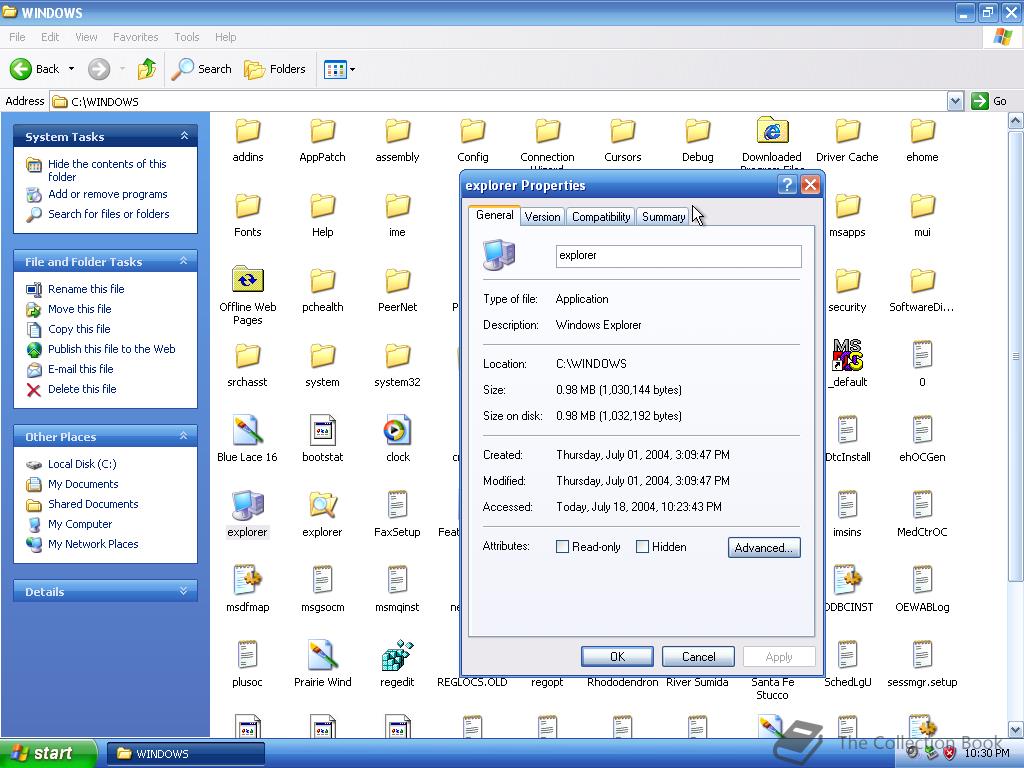The height and width of the screenshot is (768, 1024).
Task: Click the Back toolbar button
Action: click(x=35, y=69)
